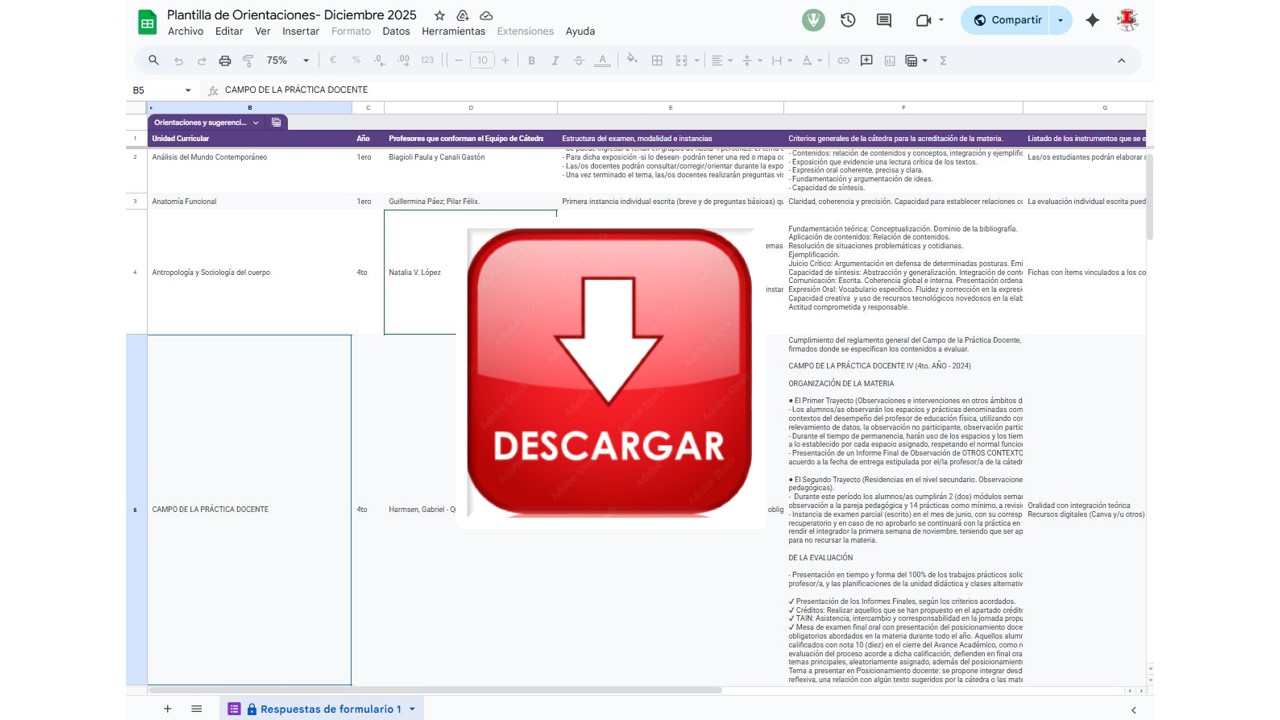Click the Gemini sparkle icon
Image resolution: width=1280 pixels, height=720 pixels.
coord(1092,20)
